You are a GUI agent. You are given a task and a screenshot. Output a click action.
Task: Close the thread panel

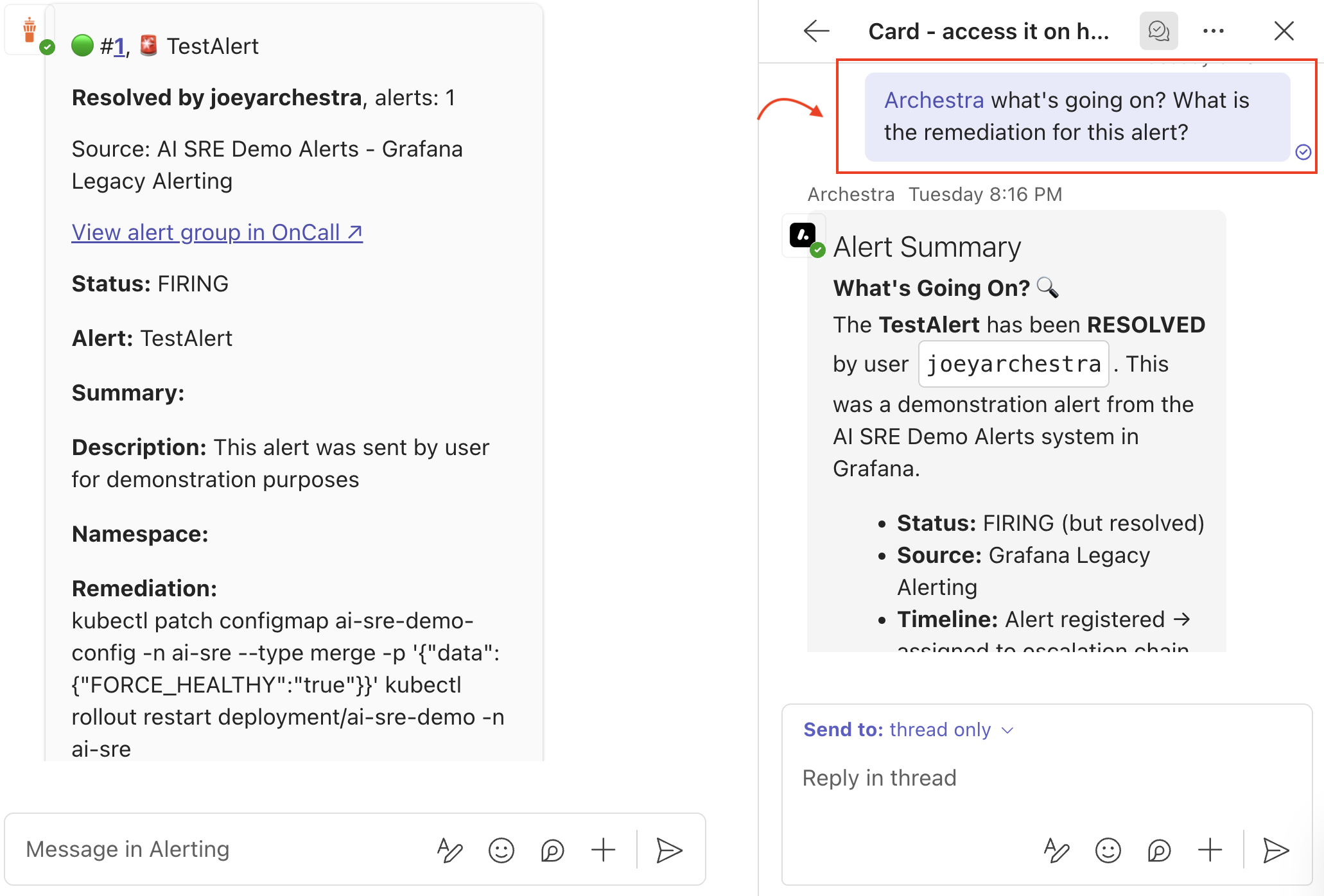pyautogui.click(x=1284, y=31)
